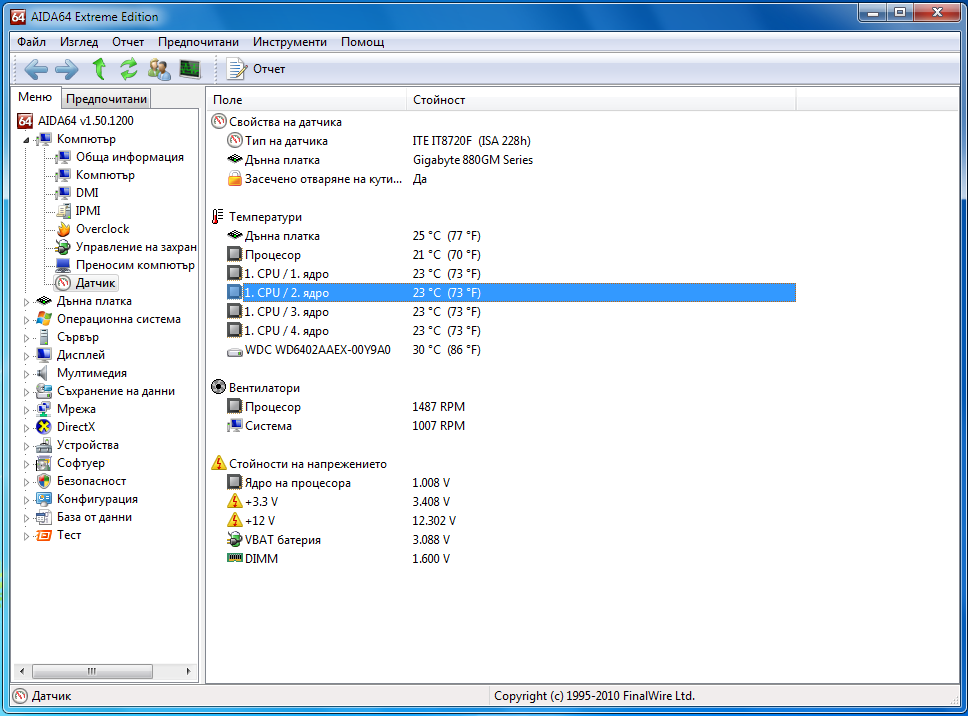968x716 pixels.
Task: Expand the База от данни tree node
Action: coord(27,518)
